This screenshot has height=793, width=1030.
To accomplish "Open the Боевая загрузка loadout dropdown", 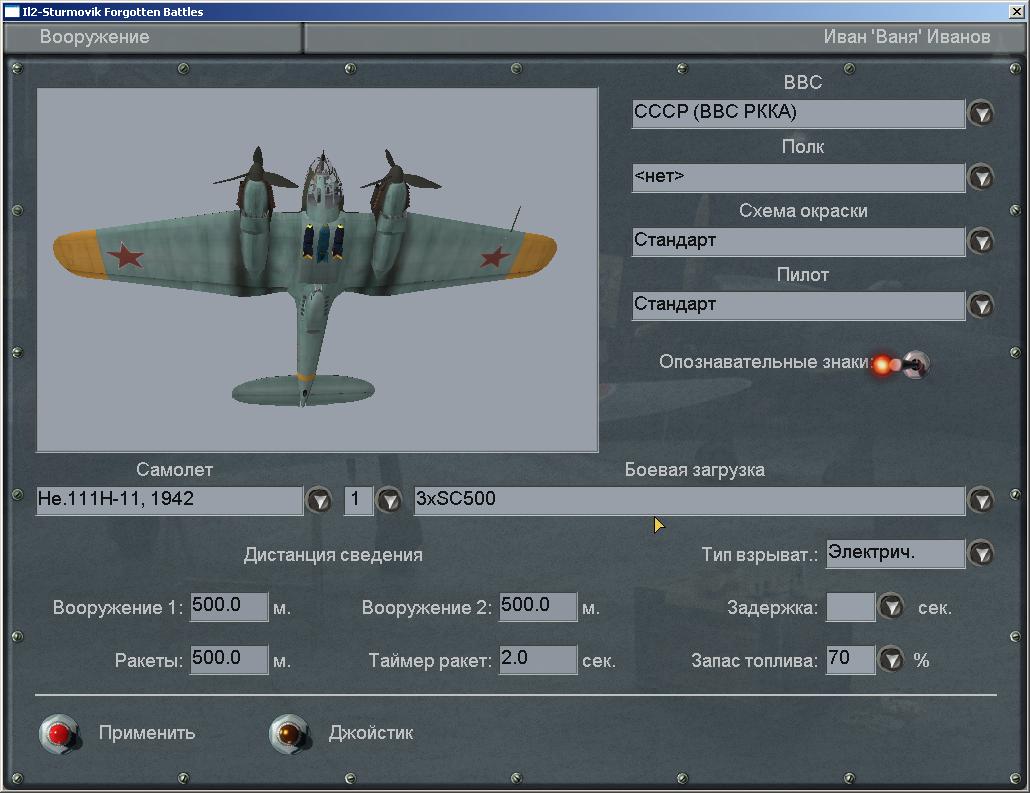I will (x=981, y=500).
